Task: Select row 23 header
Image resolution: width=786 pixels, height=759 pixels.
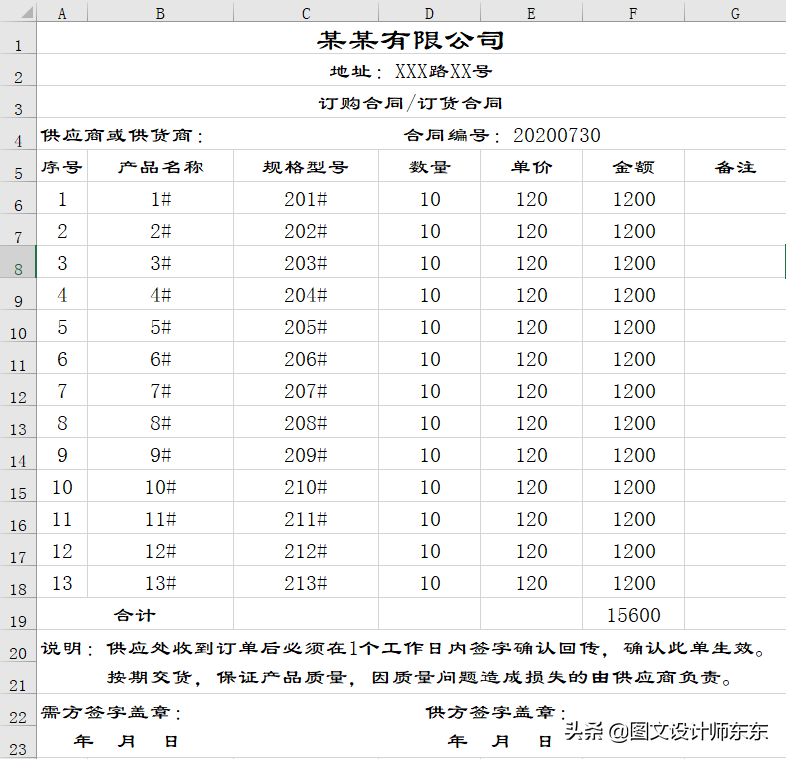Action: 18,741
